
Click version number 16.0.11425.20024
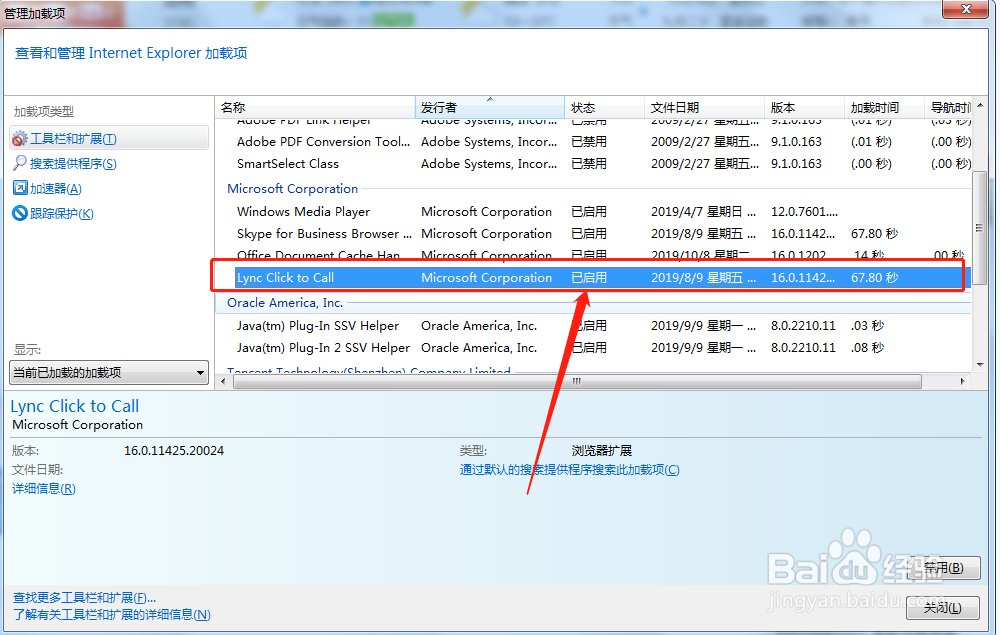(173, 451)
